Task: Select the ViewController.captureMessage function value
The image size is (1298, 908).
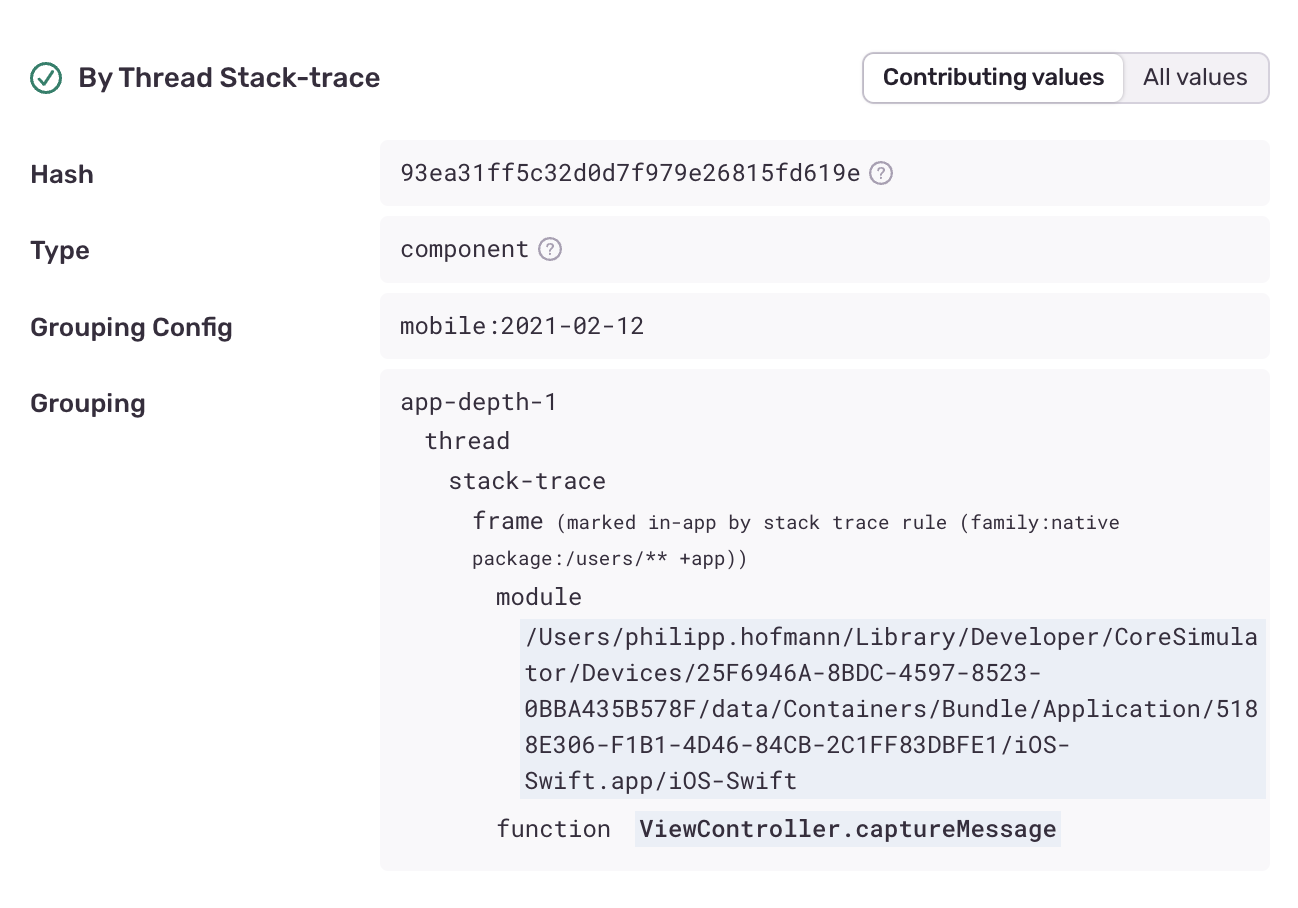Action: click(847, 828)
